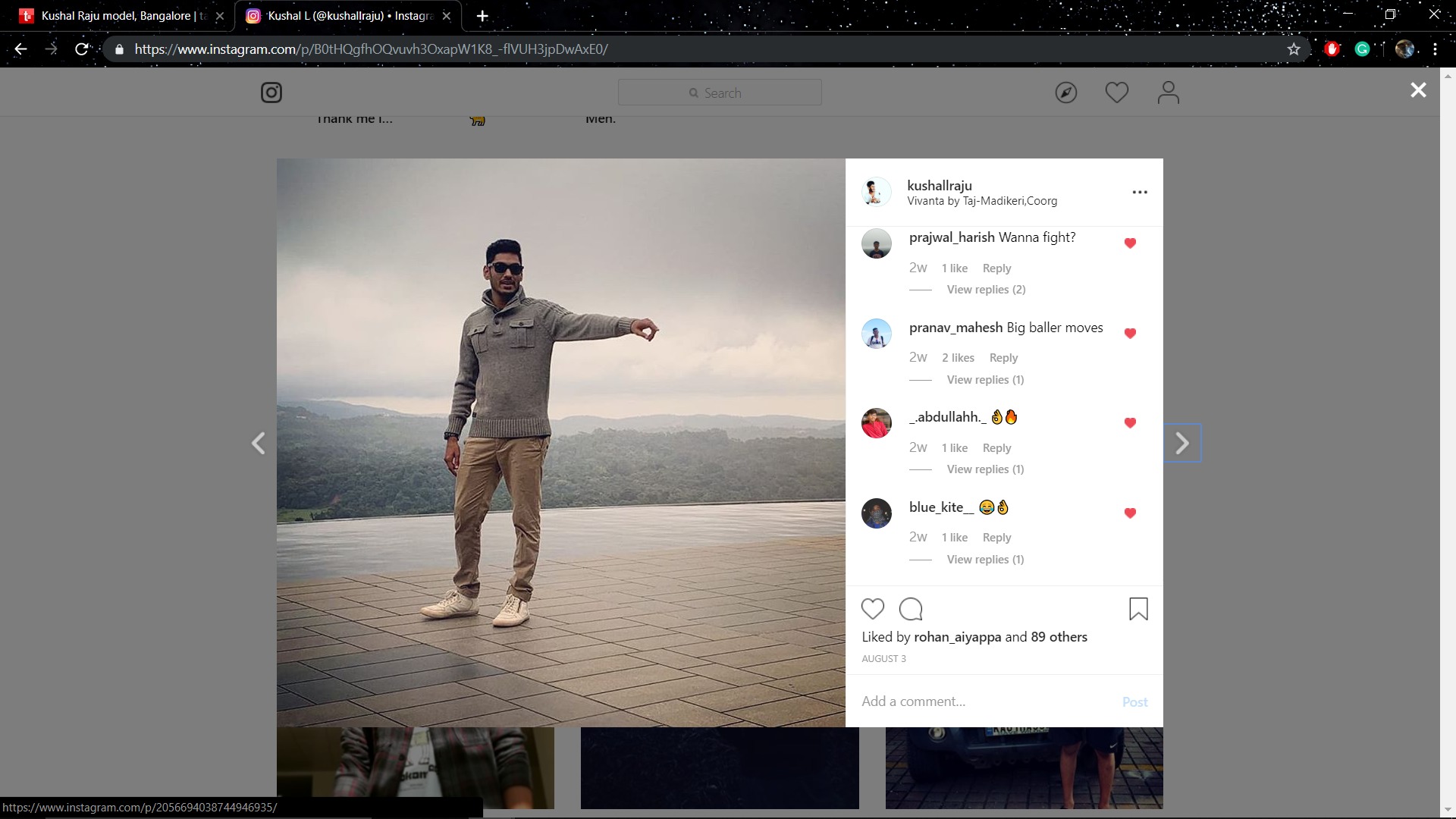Open rohan_aiyappa profile link
The height and width of the screenshot is (819, 1456).
(957, 637)
